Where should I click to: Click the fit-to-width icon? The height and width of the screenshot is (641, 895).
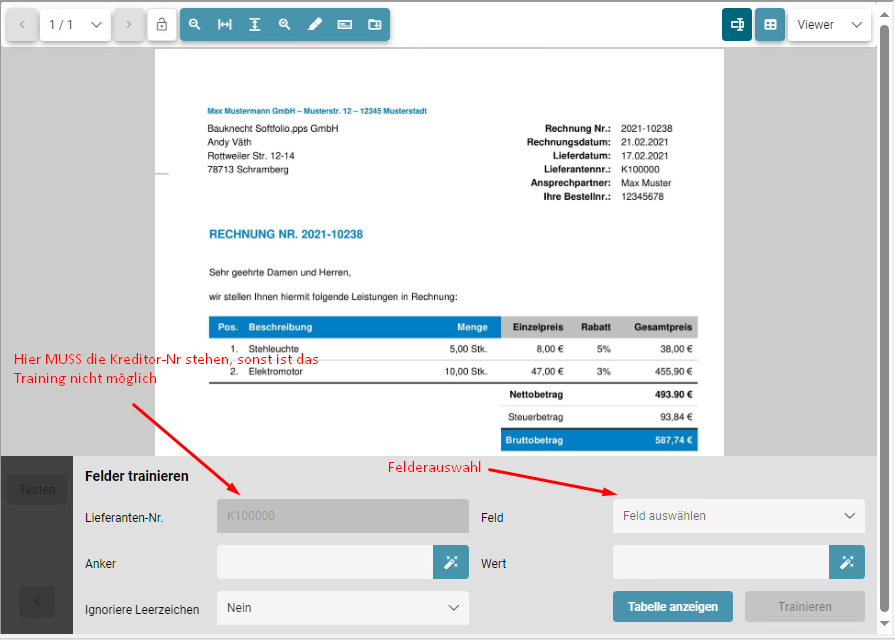[225, 25]
